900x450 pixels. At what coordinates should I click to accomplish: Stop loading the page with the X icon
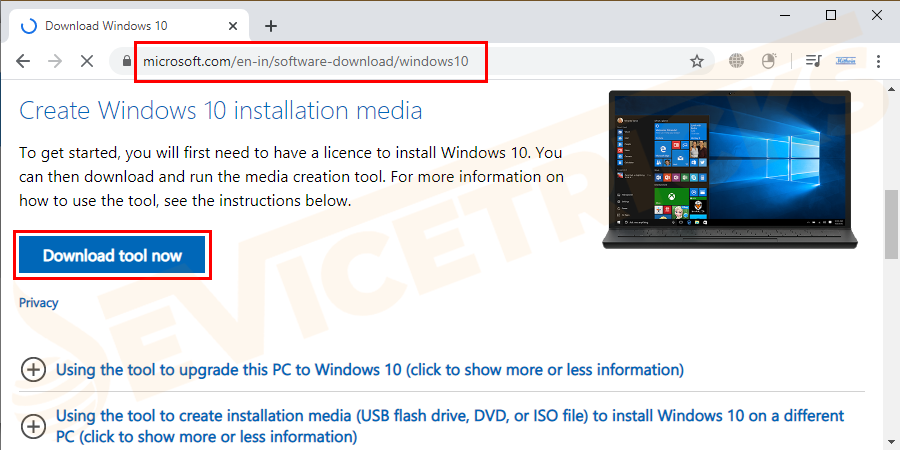coord(87,61)
